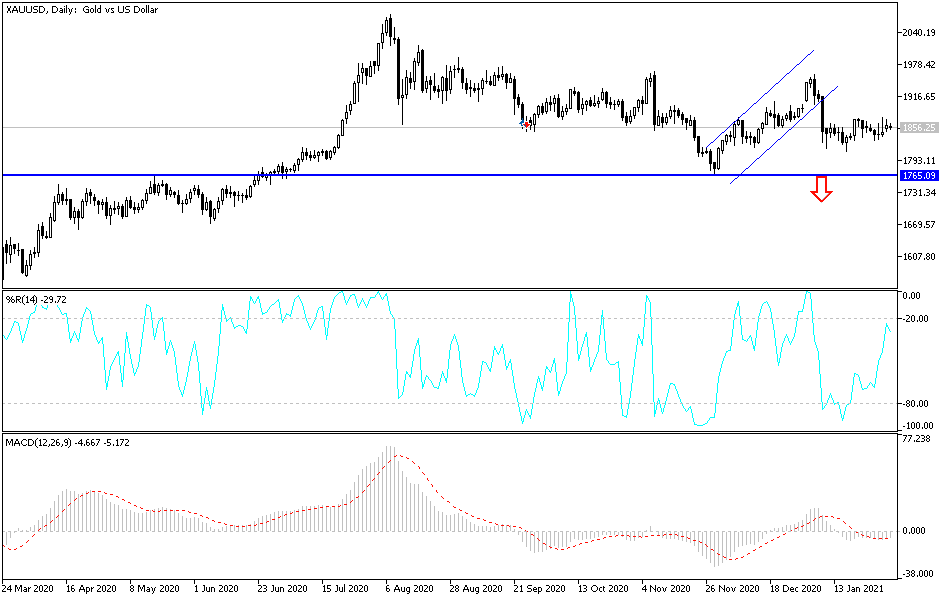Click the 1916.65 price axis label
This screenshot has width=950, height=600.
[918, 96]
